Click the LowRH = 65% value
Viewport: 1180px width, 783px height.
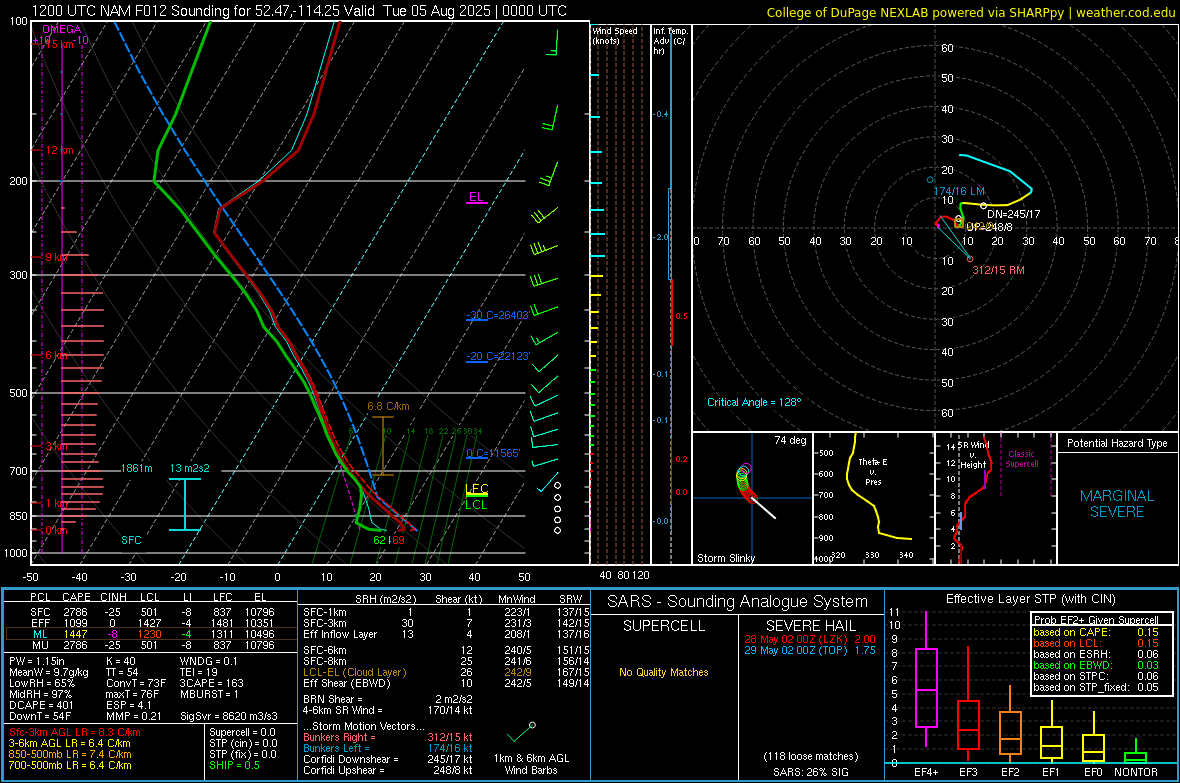42,683
